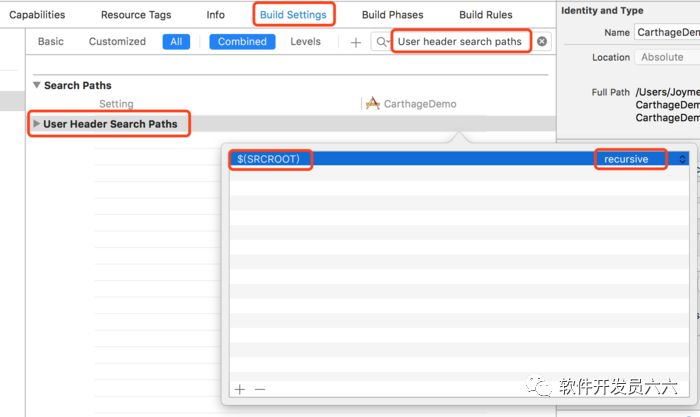Remove the selected search path entry

pyautogui.click(x=260, y=389)
